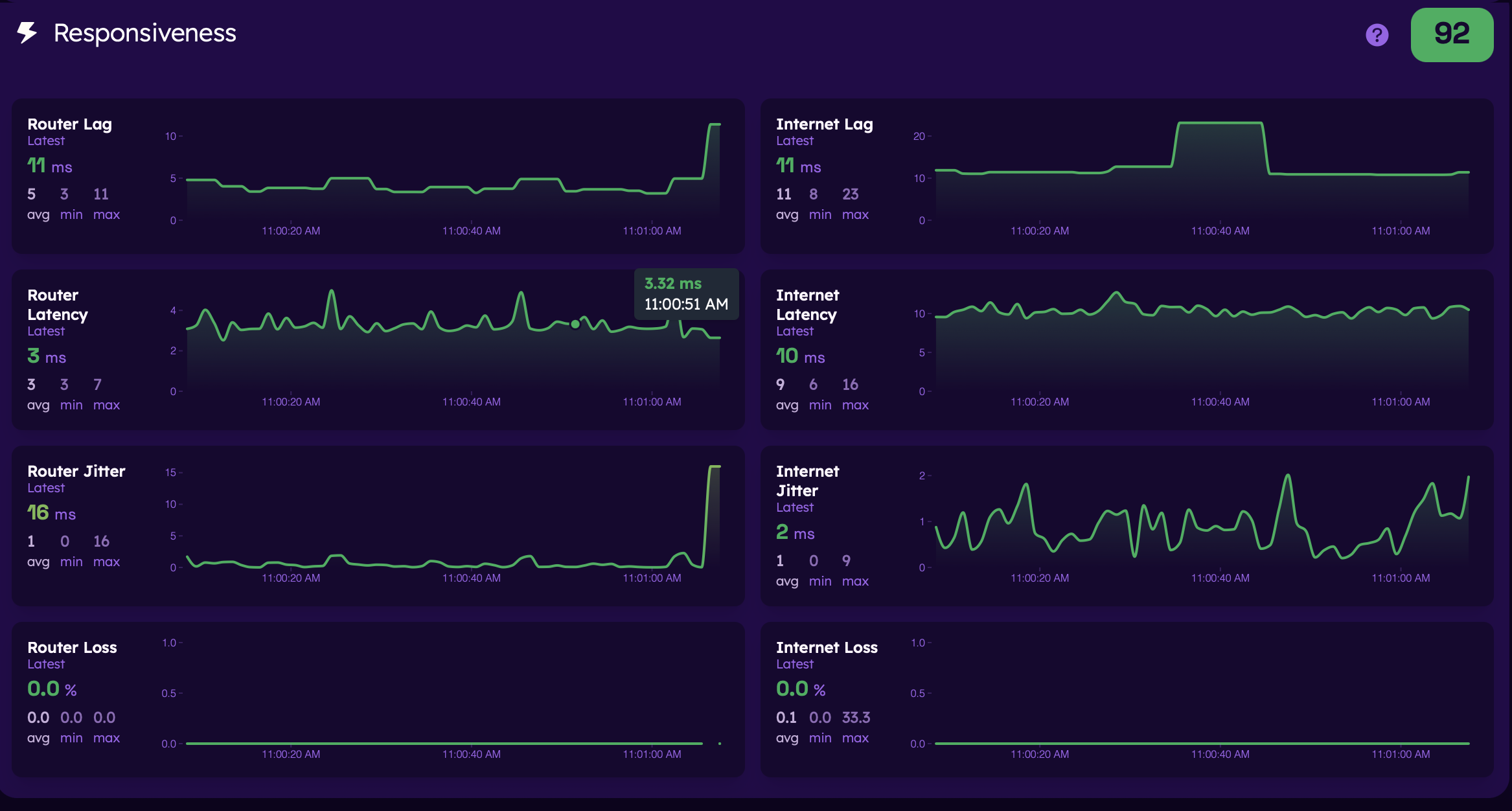Screen dimensions: 1512x811
Task: Click the Internet Latency min value 6
Action: coord(813,384)
